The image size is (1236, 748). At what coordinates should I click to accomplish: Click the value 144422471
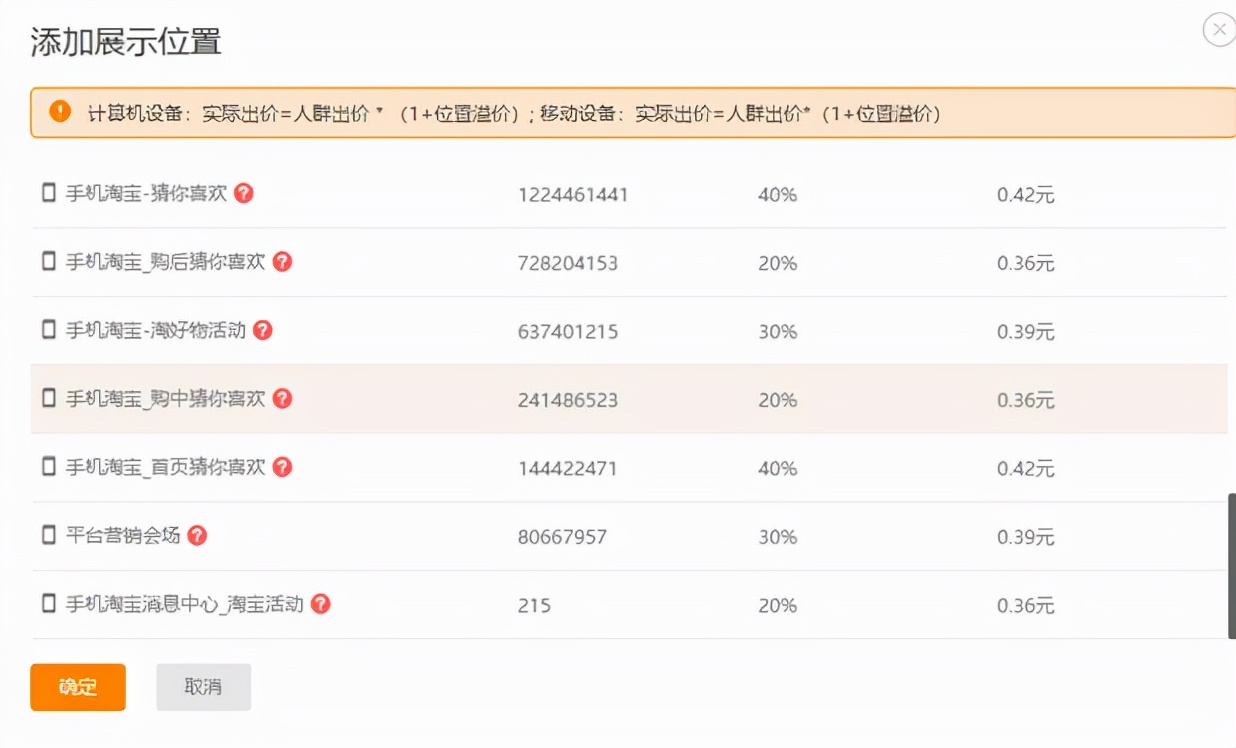pyautogui.click(x=568, y=468)
